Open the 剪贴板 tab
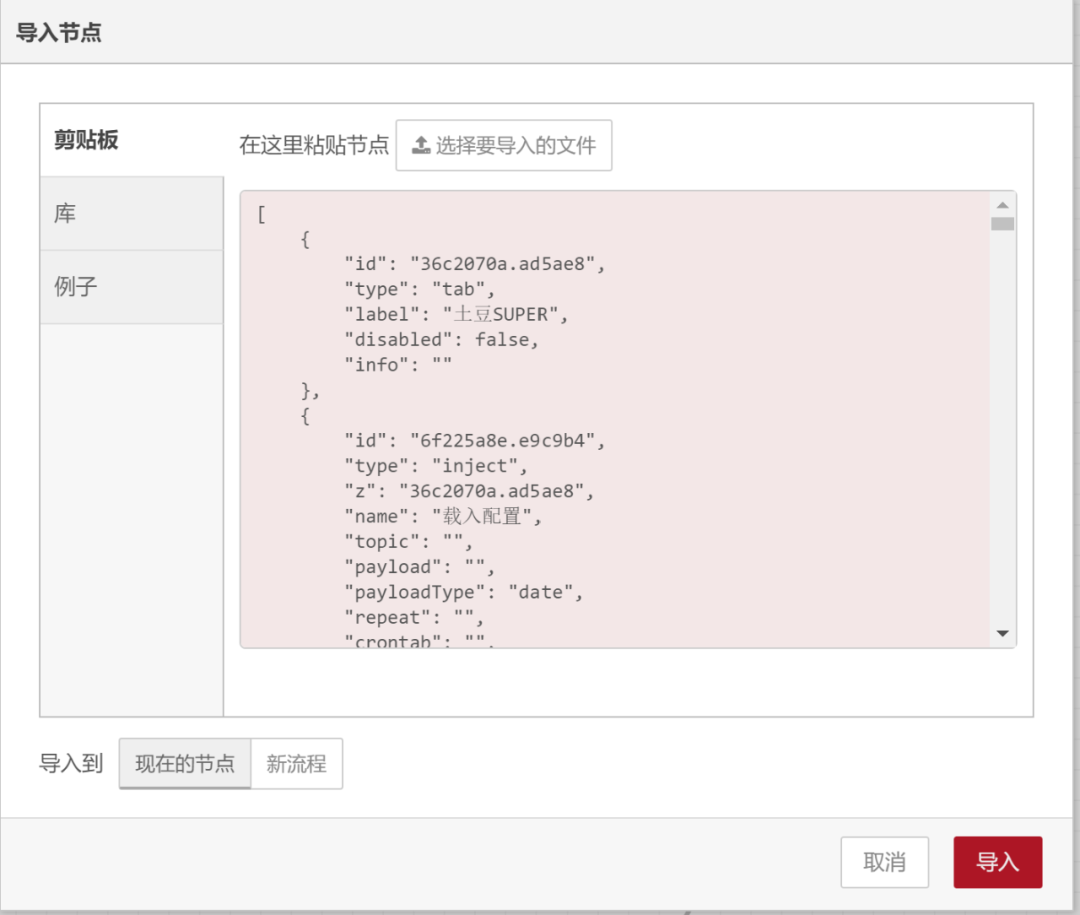The image size is (1080, 915). pyautogui.click(x=132, y=140)
